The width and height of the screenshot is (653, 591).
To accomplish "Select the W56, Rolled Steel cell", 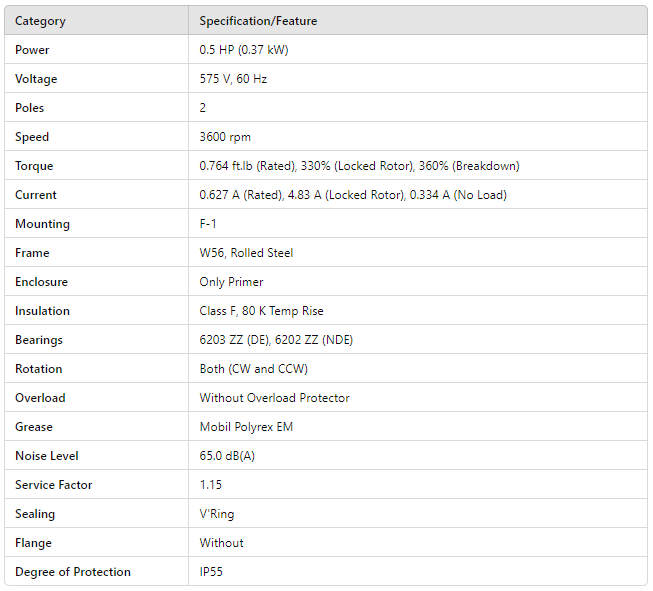I will point(246,253).
